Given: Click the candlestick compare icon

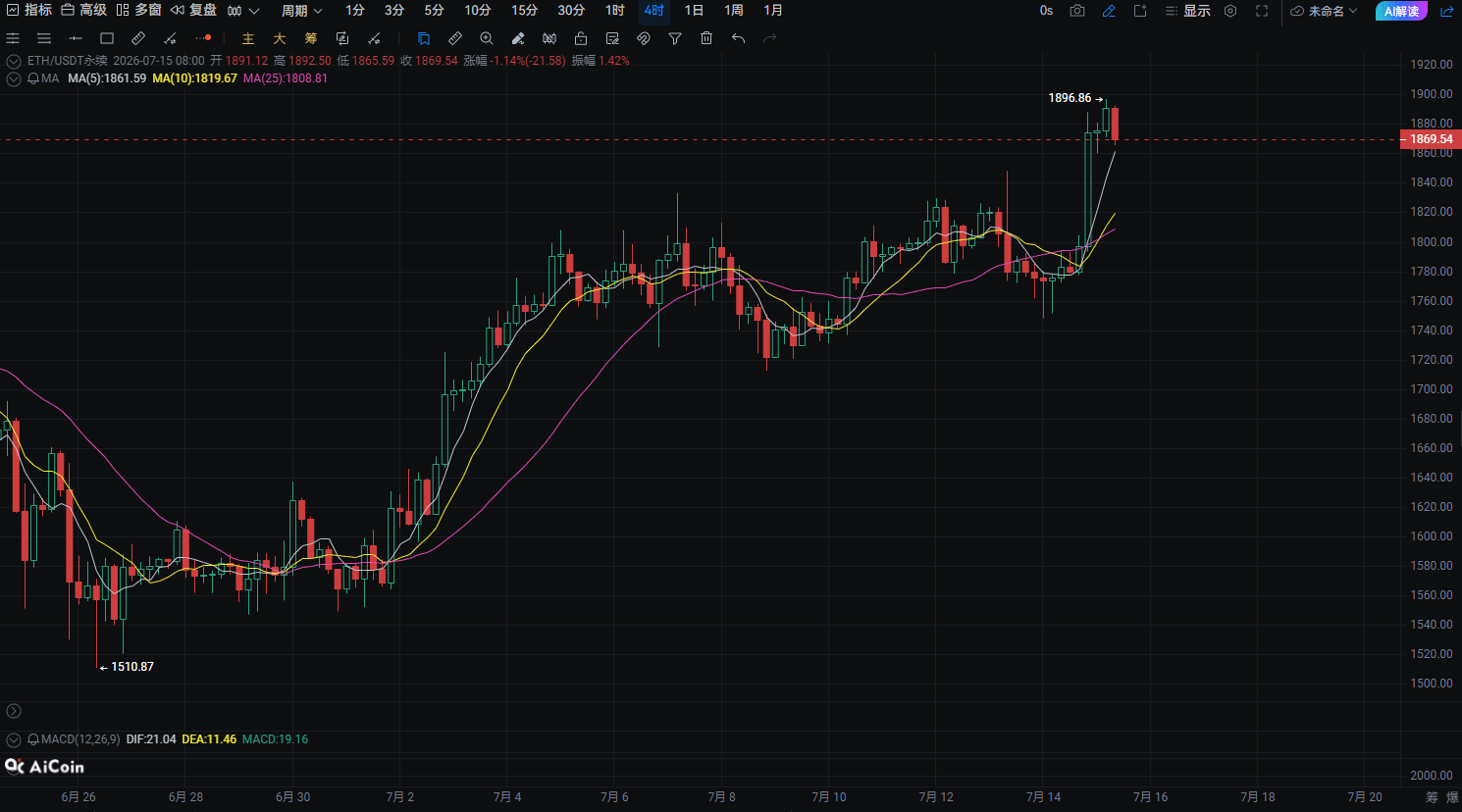Looking at the screenshot, I should click(549, 38).
